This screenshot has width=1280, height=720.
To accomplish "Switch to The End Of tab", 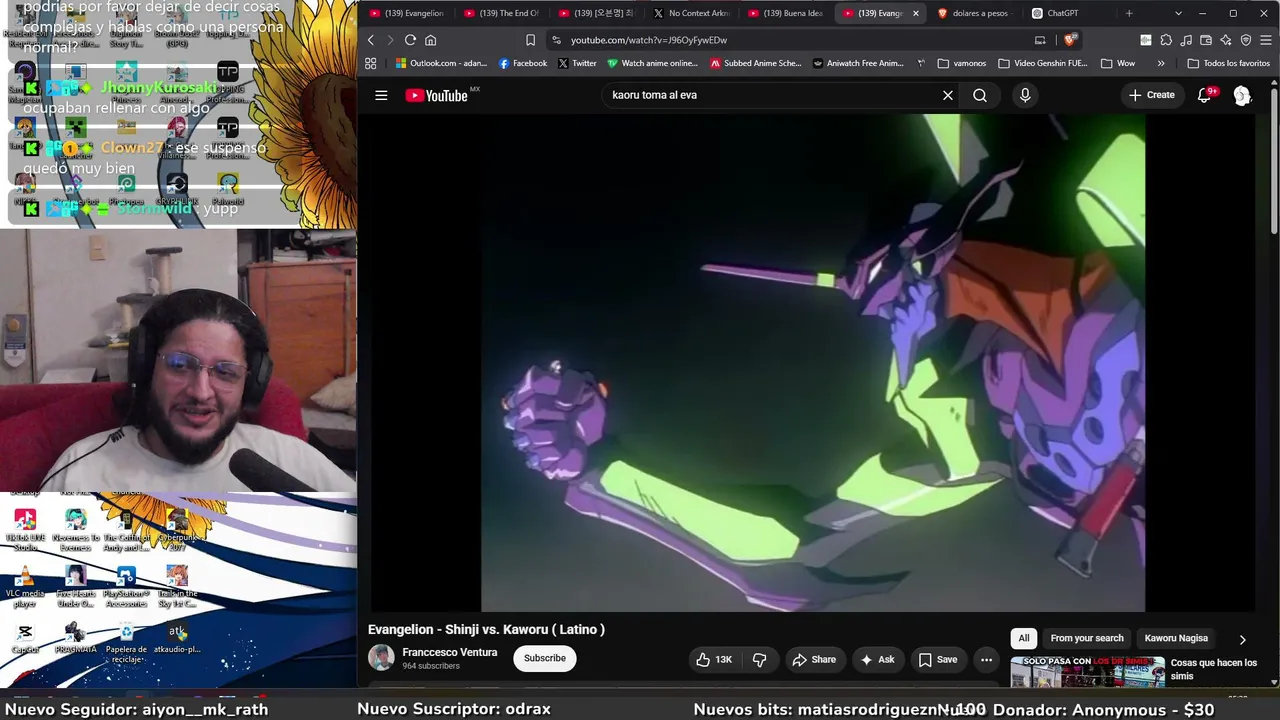I will coord(502,13).
